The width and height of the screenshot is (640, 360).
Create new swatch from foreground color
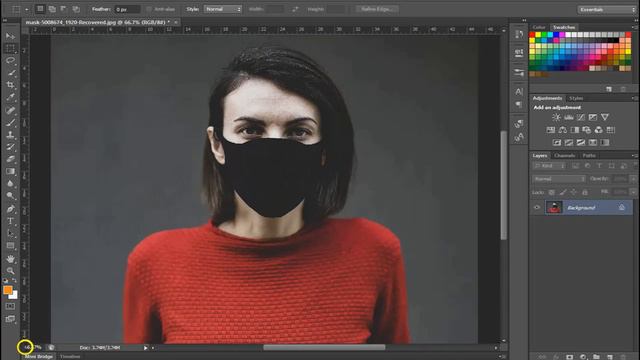[x=609, y=89]
